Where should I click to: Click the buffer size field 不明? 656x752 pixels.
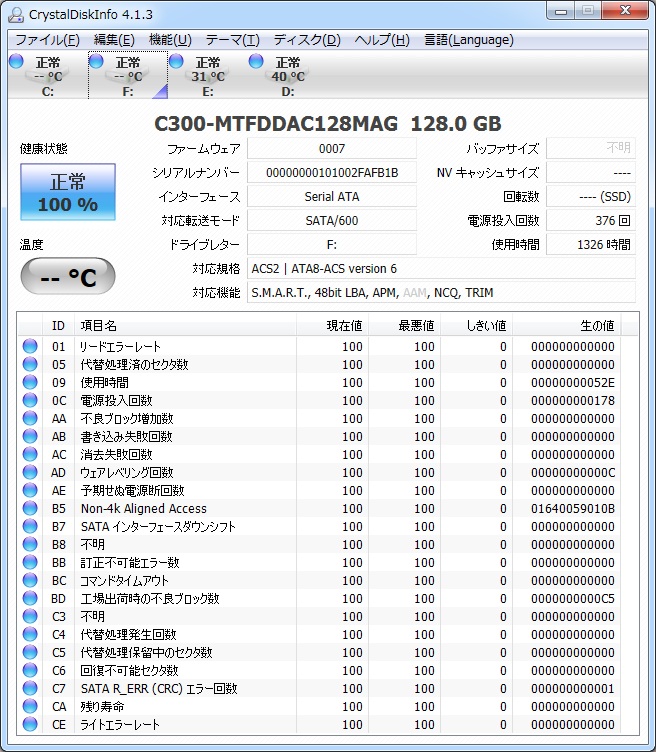(x=591, y=148)
